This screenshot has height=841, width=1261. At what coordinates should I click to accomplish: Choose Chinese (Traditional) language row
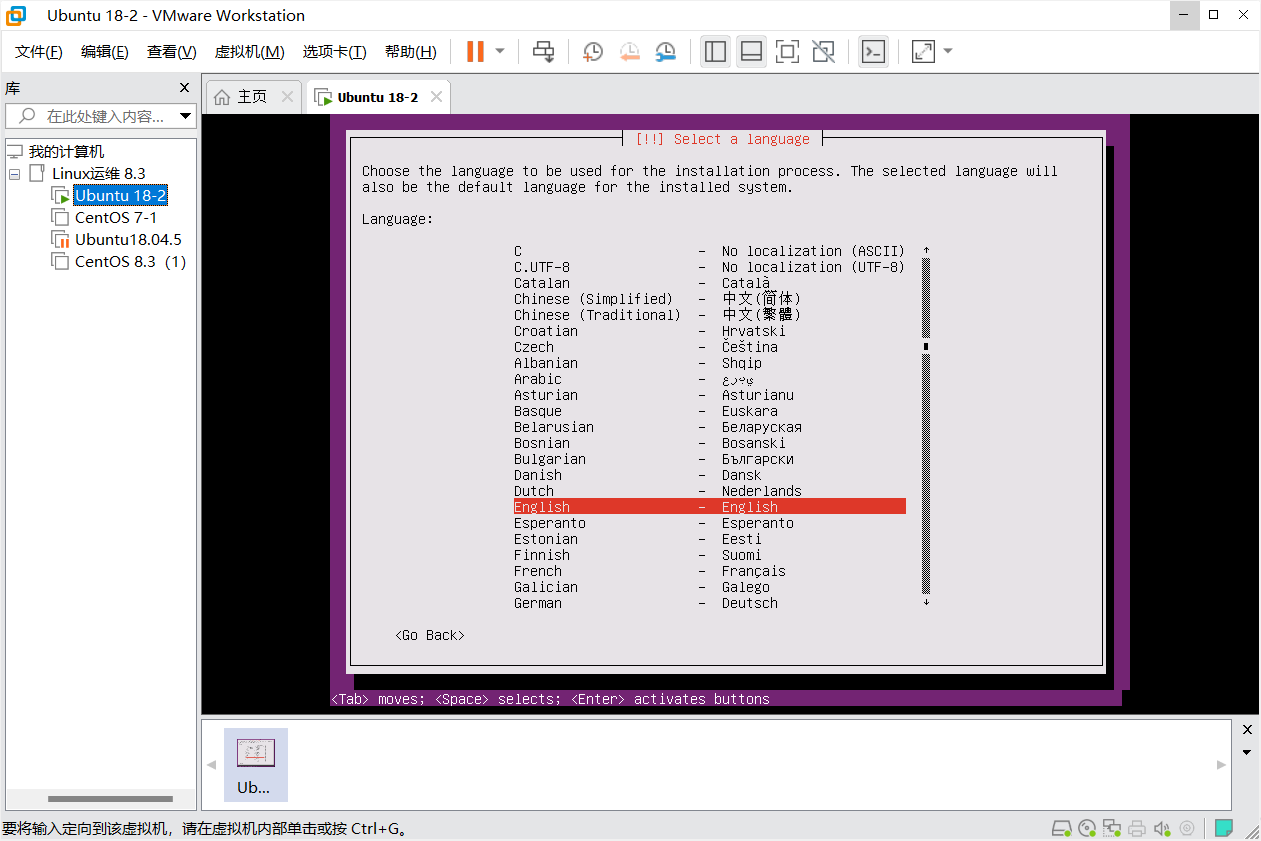(709, 315)
